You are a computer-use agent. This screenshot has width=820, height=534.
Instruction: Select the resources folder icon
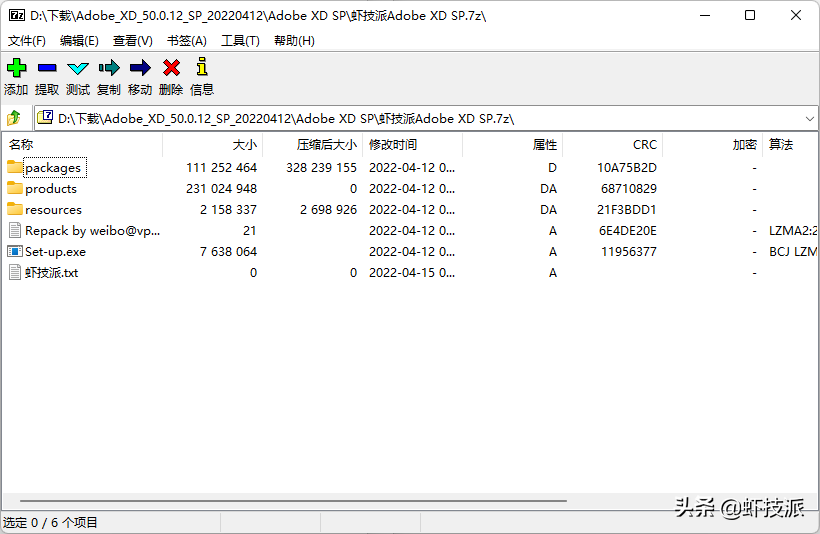point(15,209)
